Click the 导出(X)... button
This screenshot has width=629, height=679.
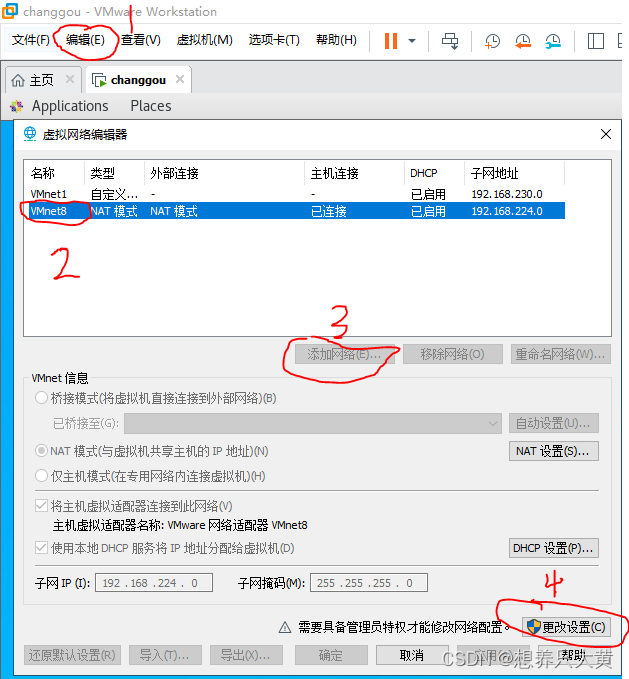(x=246, y=655)
